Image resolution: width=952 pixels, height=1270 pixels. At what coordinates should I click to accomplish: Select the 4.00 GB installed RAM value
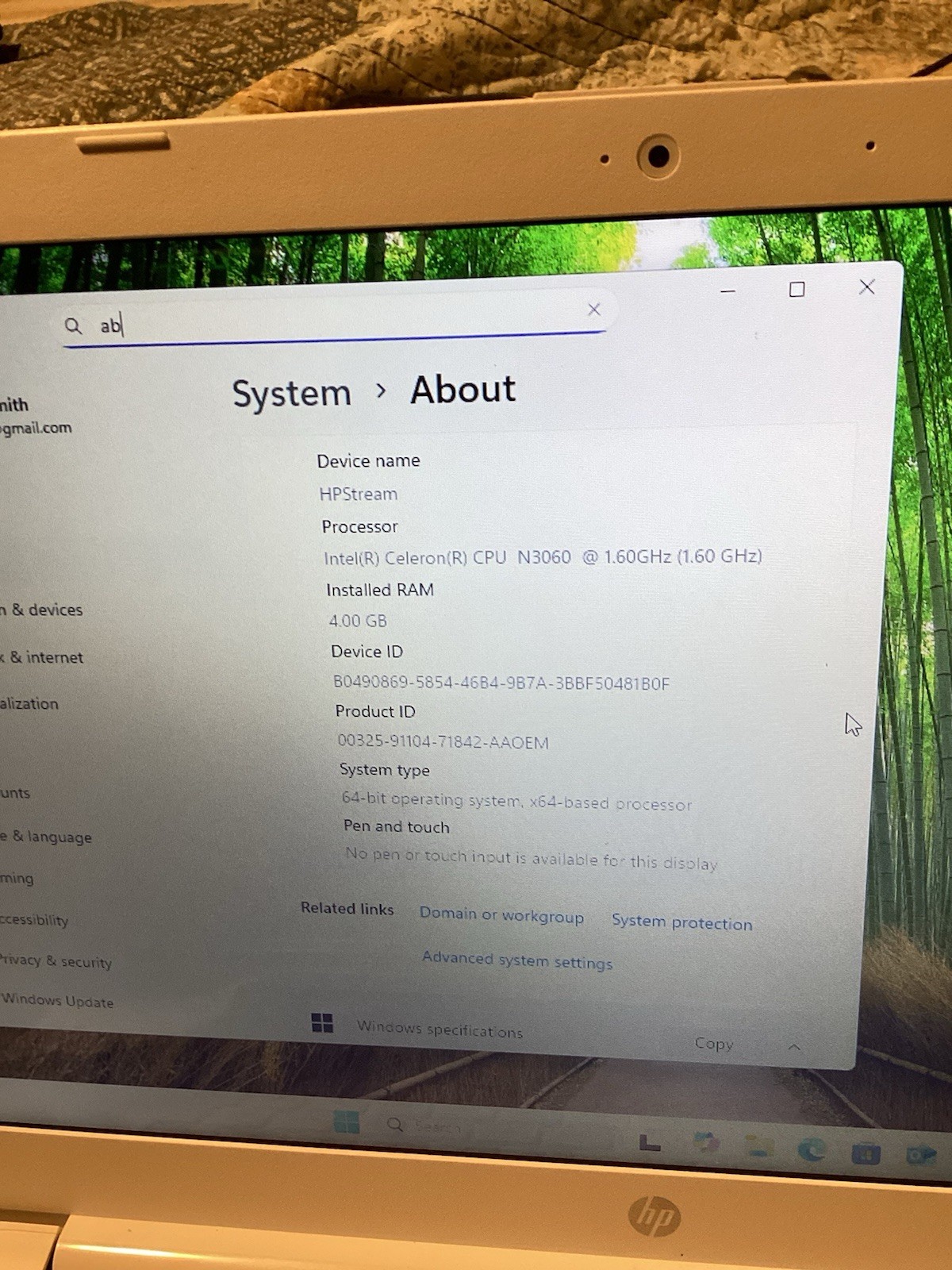[358, 621]
